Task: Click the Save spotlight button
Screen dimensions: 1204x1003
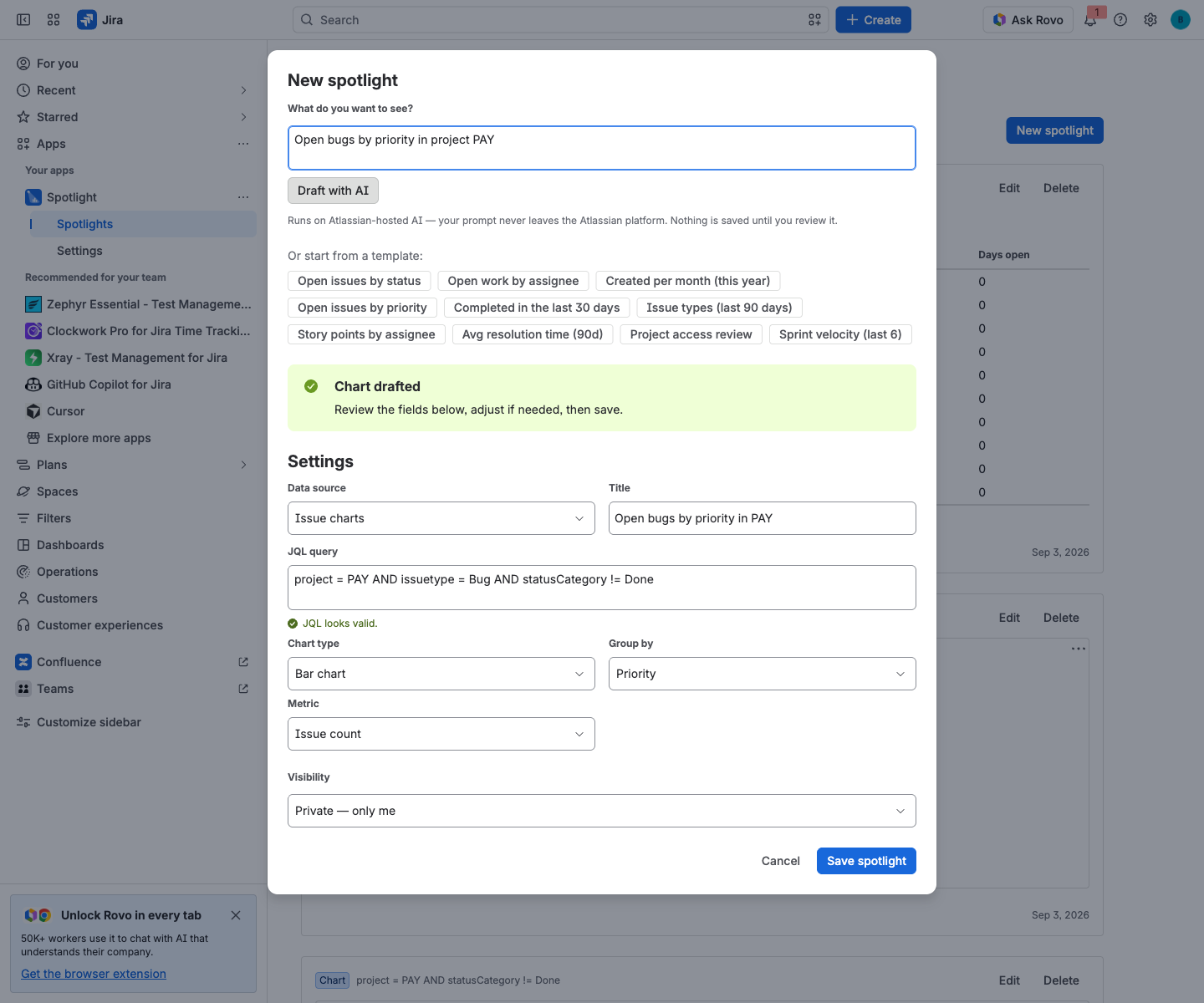Action: point(866,861)
